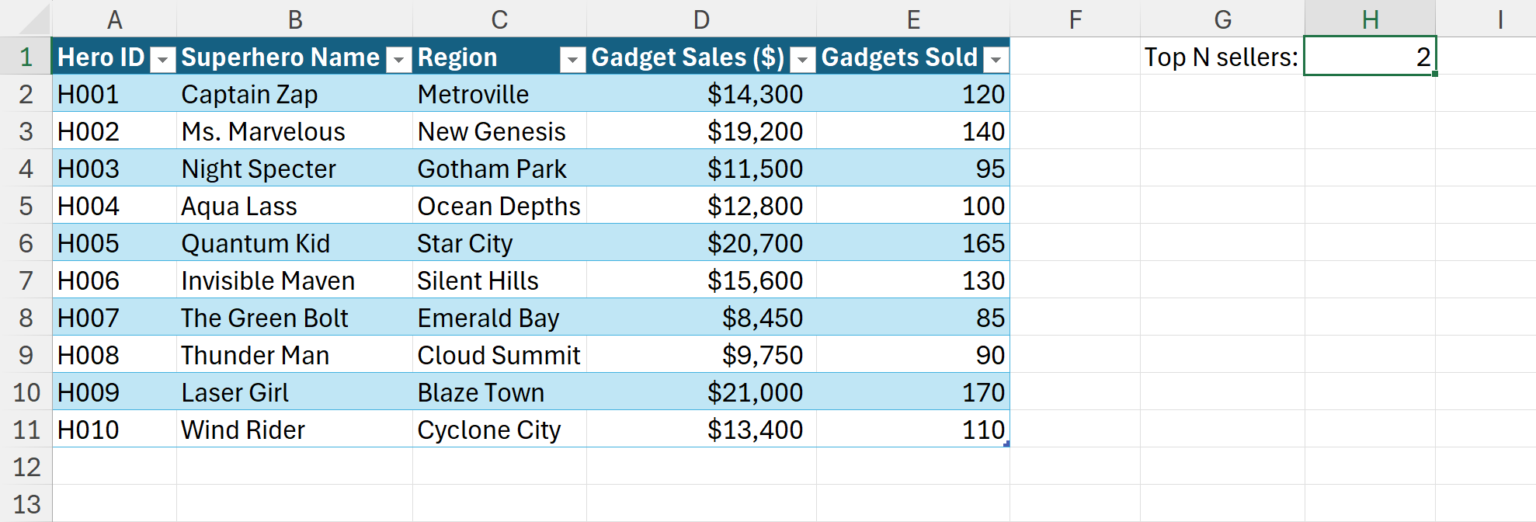Select the Captain Zap cell
This screenshot has width=1536, height=522.
(x=293, y=95)
